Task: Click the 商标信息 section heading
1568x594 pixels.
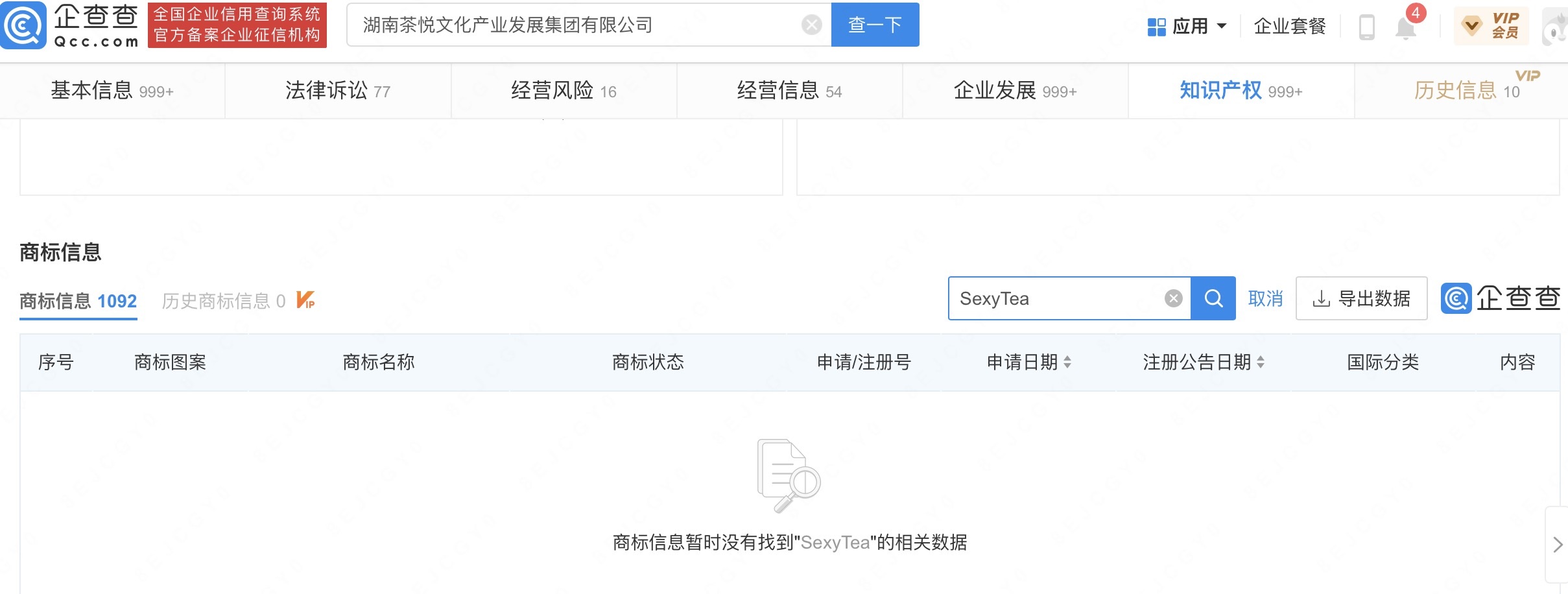Action: point(60,252)
